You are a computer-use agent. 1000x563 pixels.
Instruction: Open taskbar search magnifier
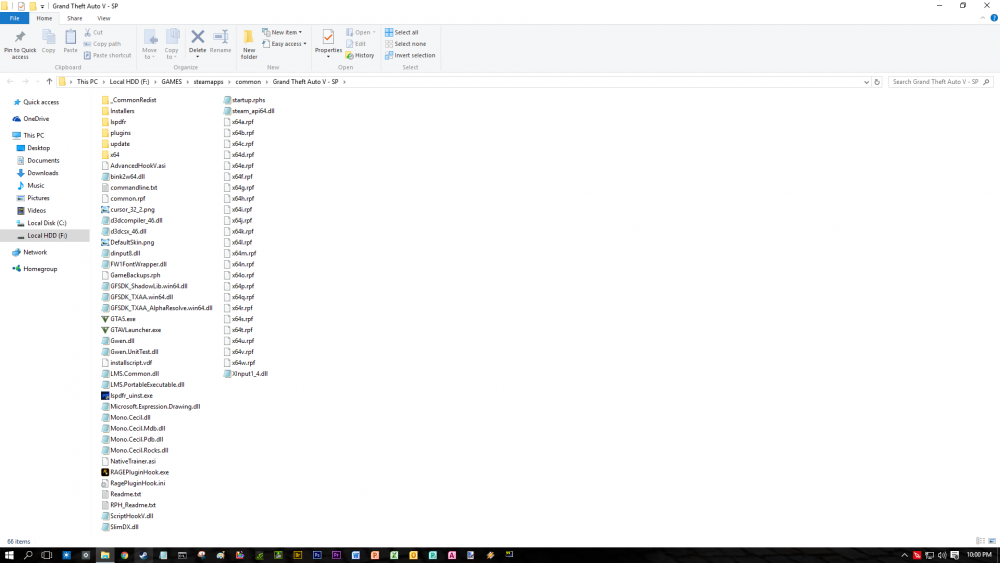28,555
